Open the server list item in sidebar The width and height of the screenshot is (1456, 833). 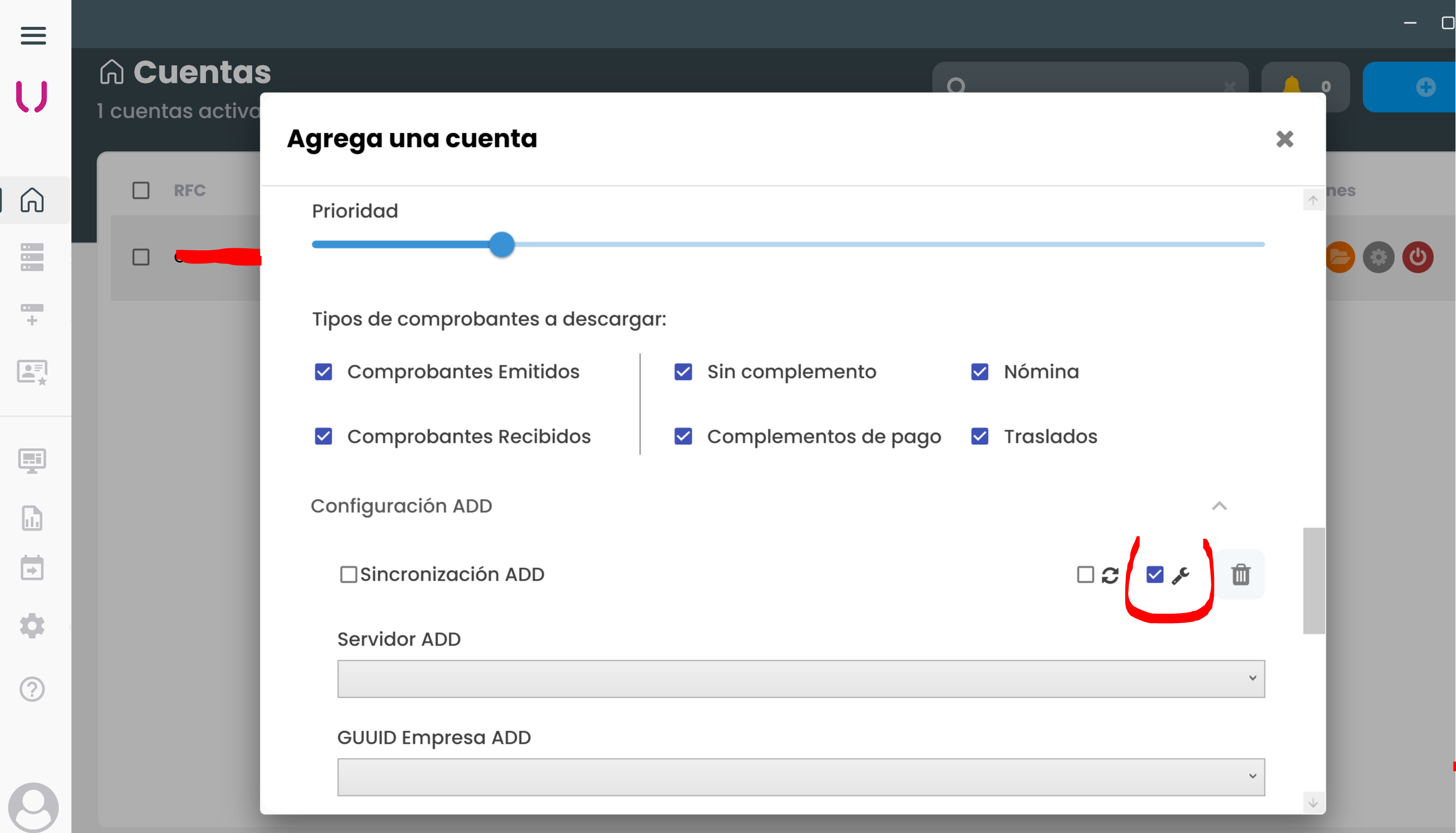pos(32,257)
